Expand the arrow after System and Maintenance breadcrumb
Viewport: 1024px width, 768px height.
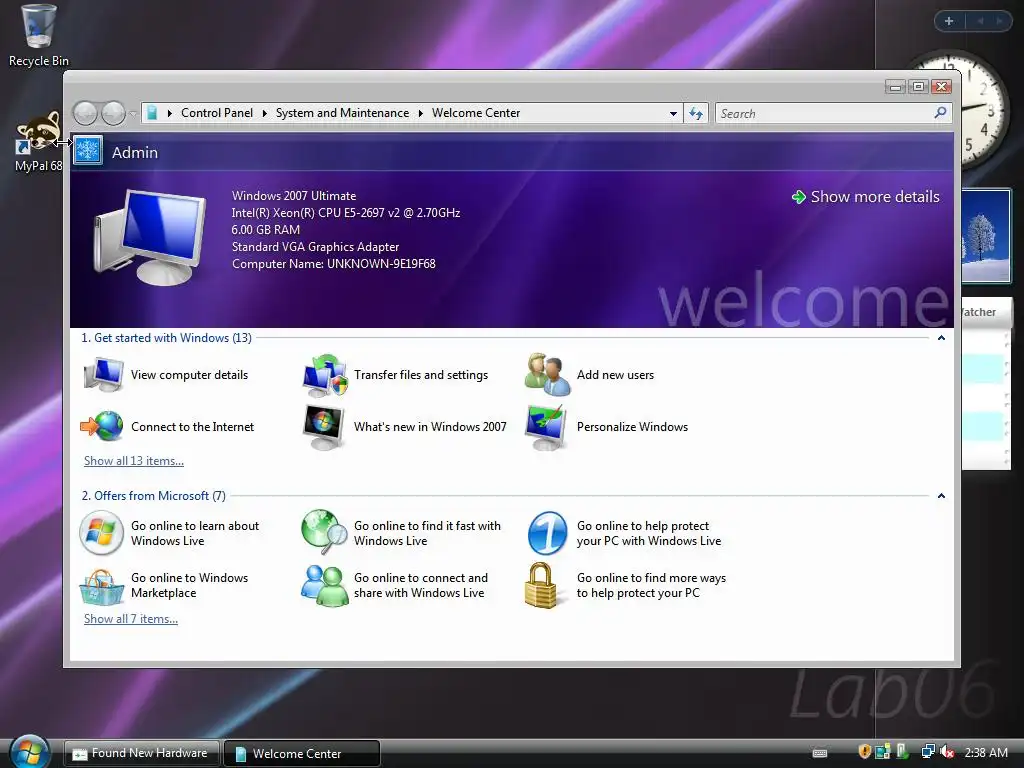point(421,113)
